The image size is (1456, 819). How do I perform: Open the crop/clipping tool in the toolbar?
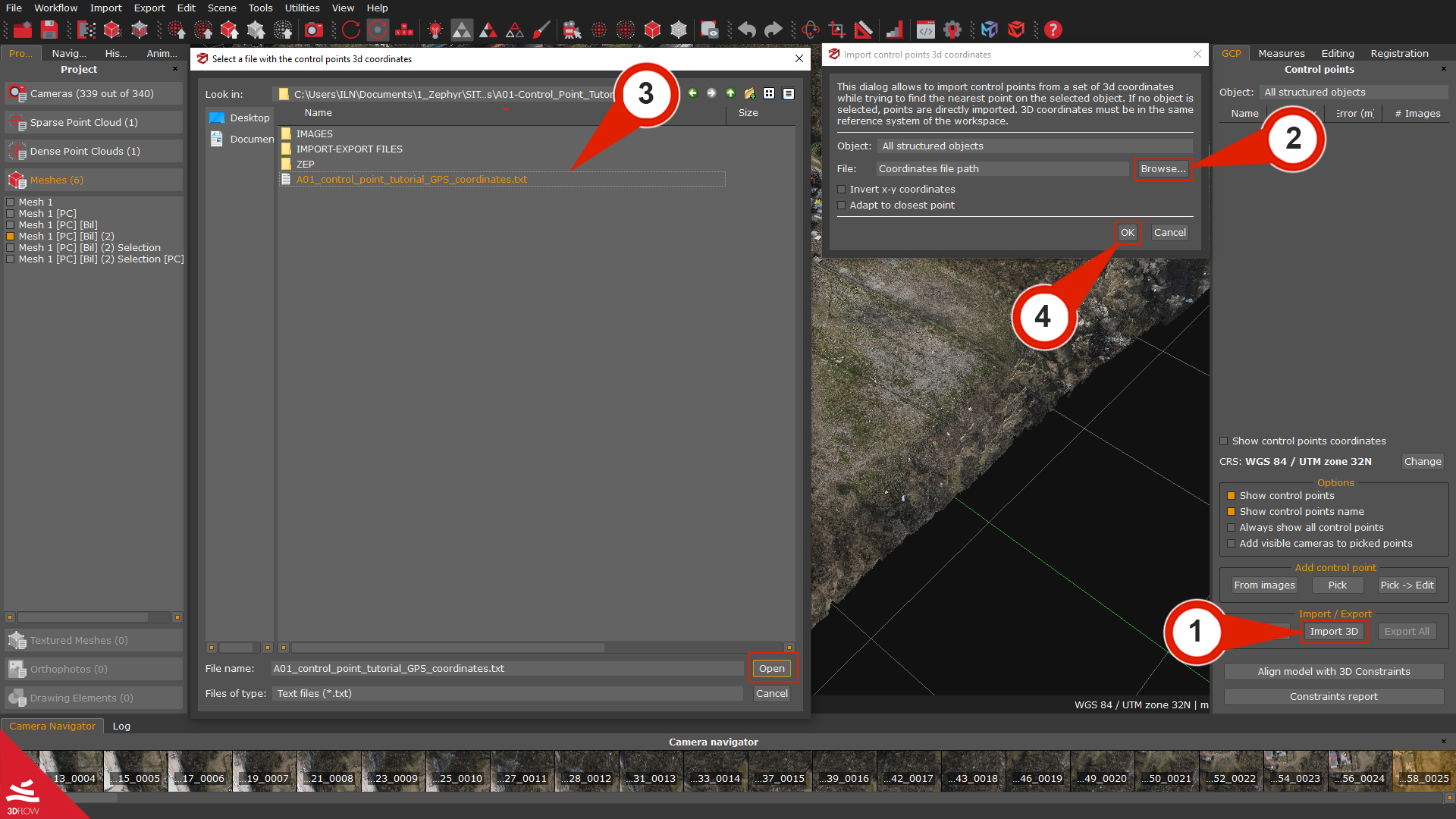pyautogui.click(x=836, y=30)
